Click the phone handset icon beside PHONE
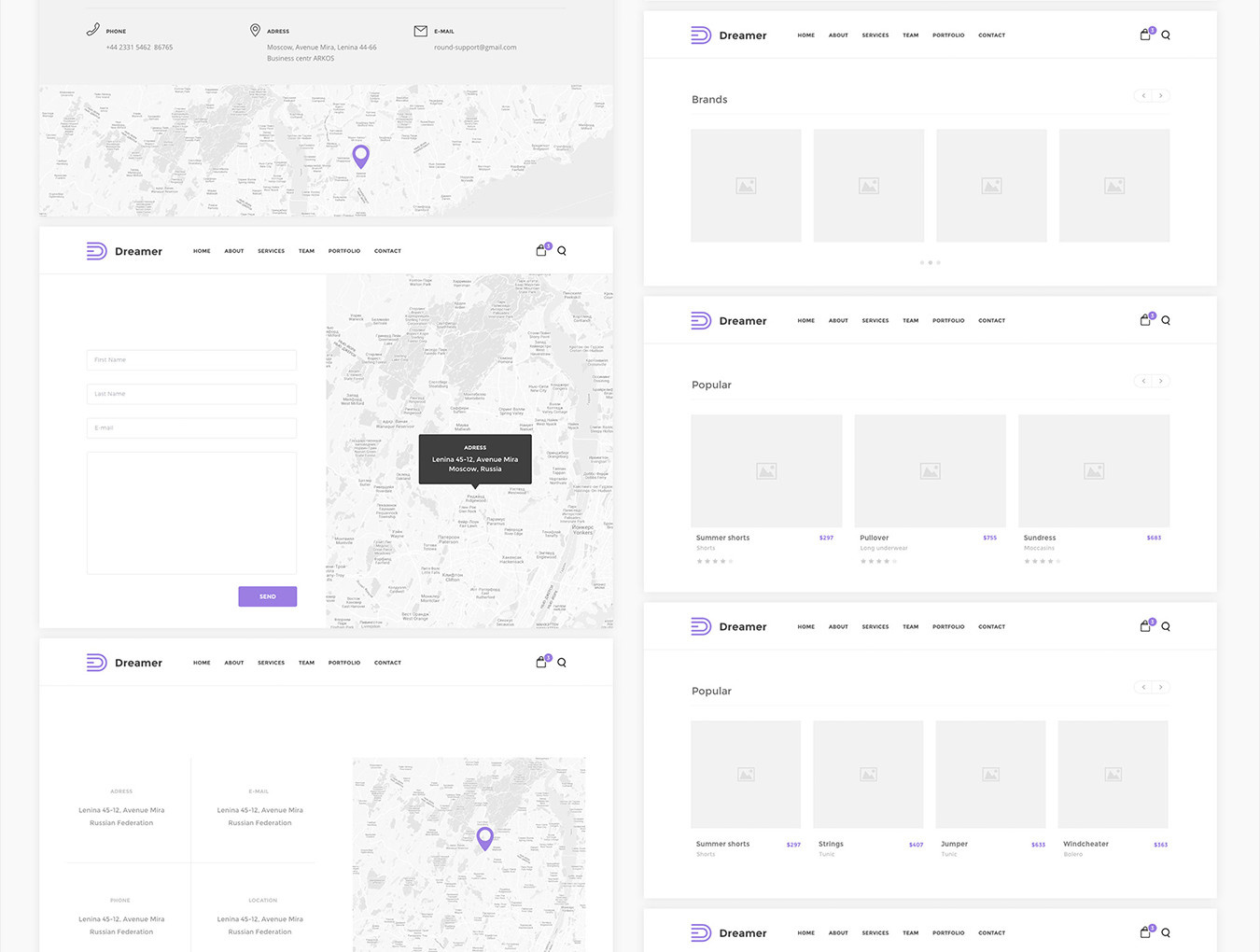Screen dimensions: 1260x952 coord(92,30)
